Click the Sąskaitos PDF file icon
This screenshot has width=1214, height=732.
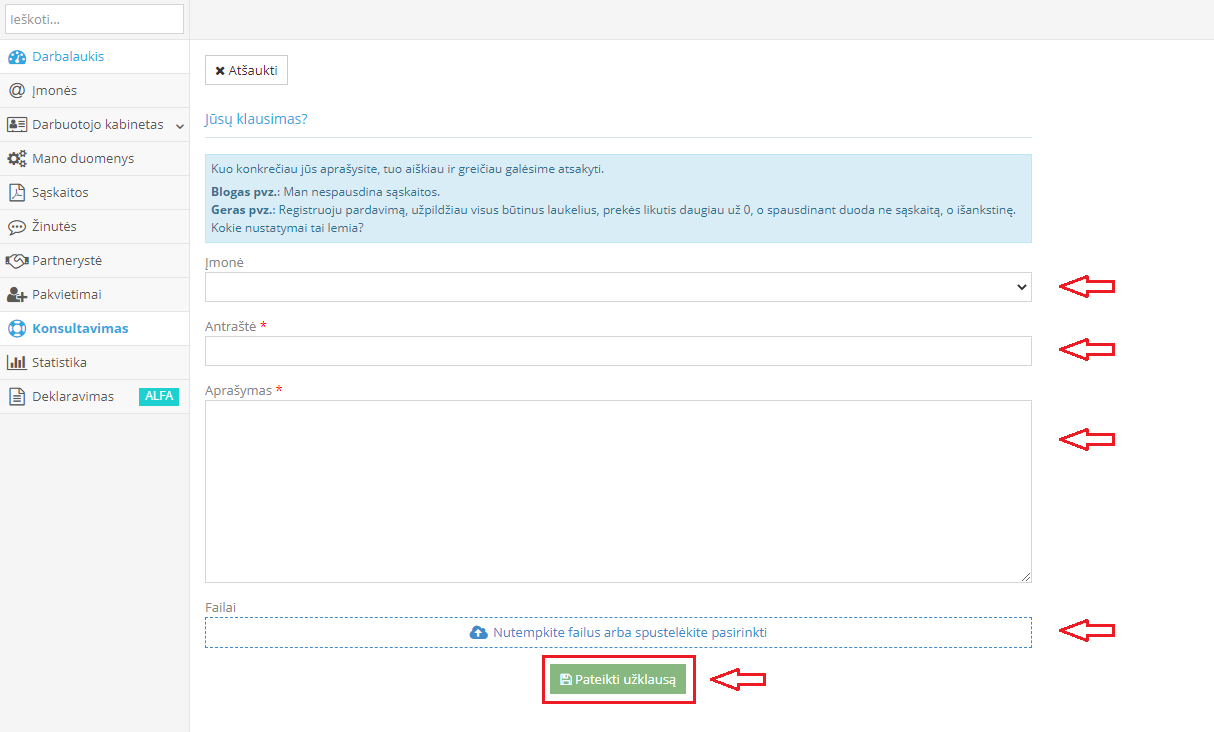point(16,193)
